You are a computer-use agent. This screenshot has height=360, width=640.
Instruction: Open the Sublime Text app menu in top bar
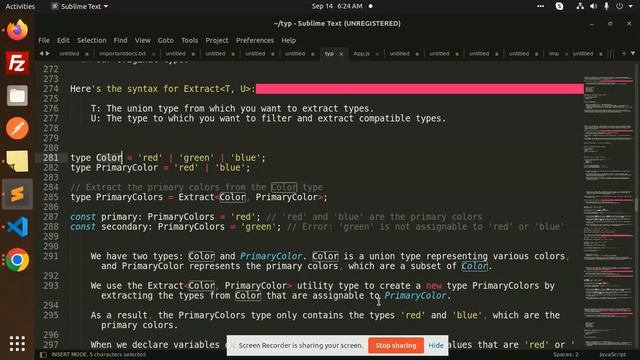[x=80, y=6]
